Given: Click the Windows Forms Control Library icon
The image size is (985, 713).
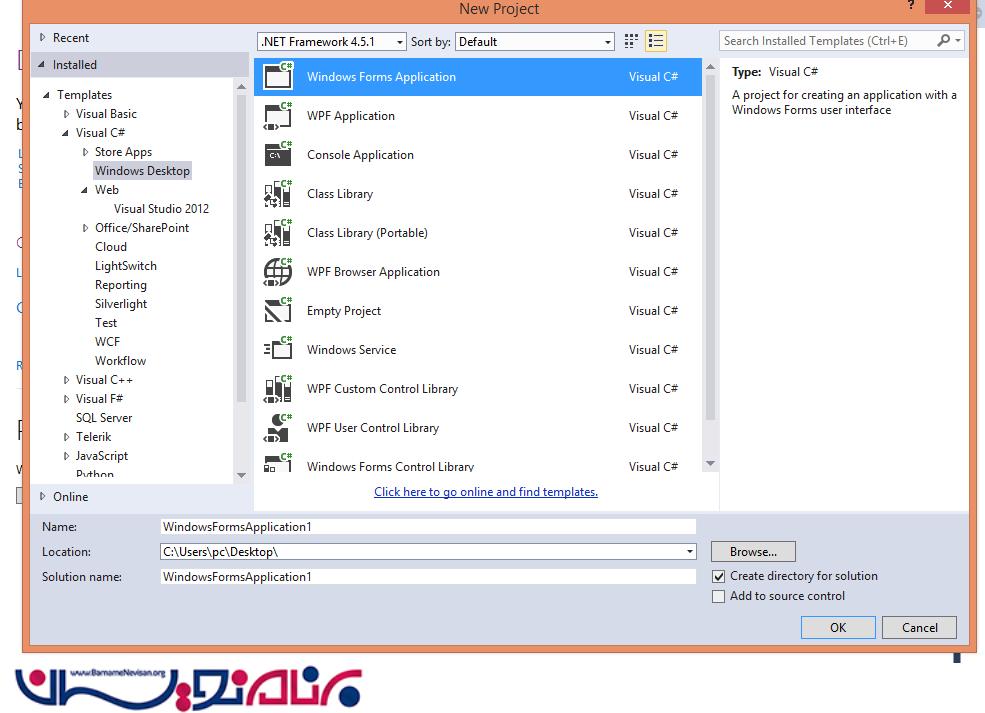Looking at the screenshot, I should [x=278, y=462].
